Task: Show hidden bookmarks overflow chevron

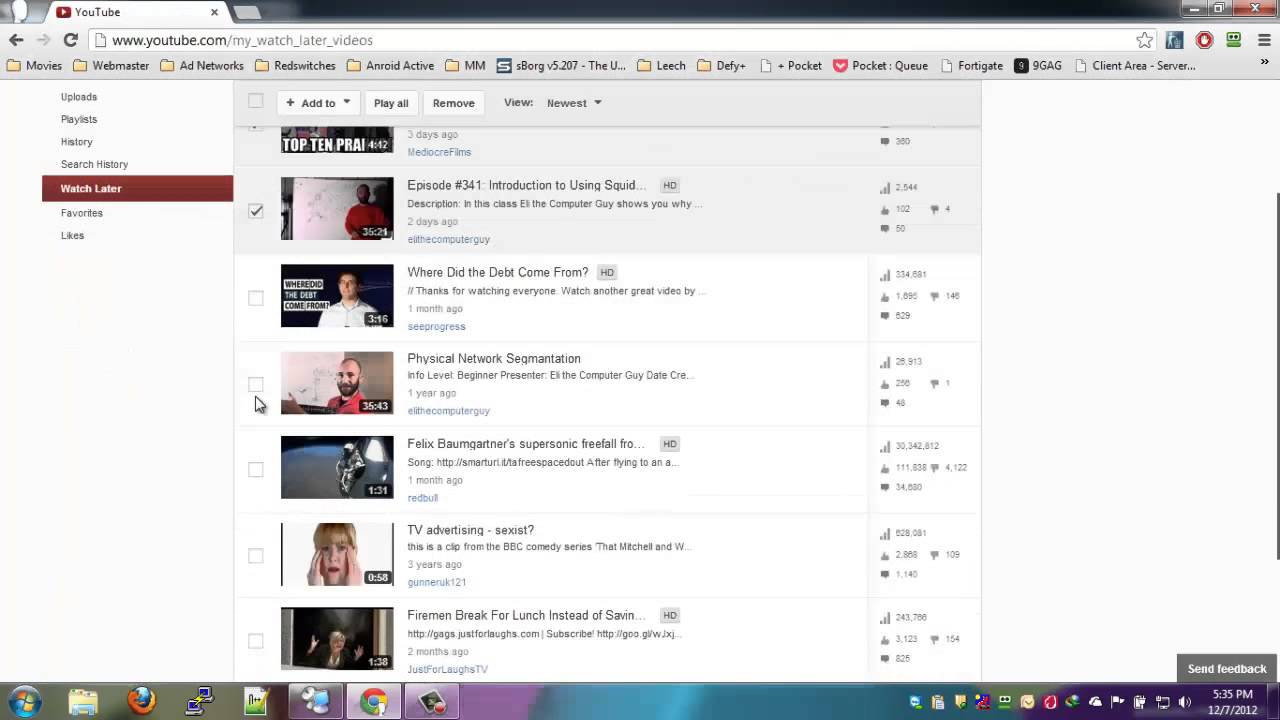Action: [1266, 62]
